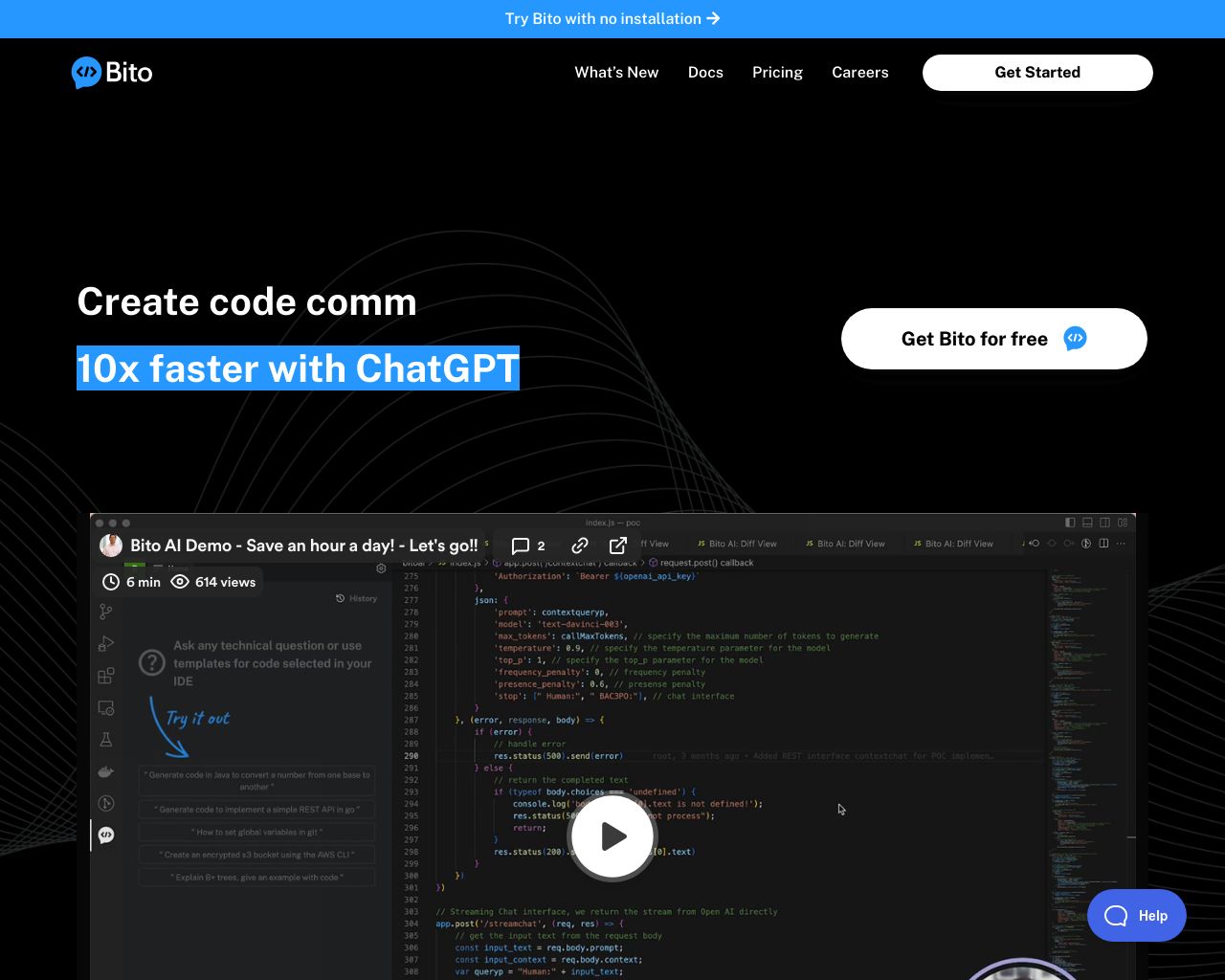Click the simple REST API in go prompt
This screenshot has width=1225, height=980.
(256, 810)
